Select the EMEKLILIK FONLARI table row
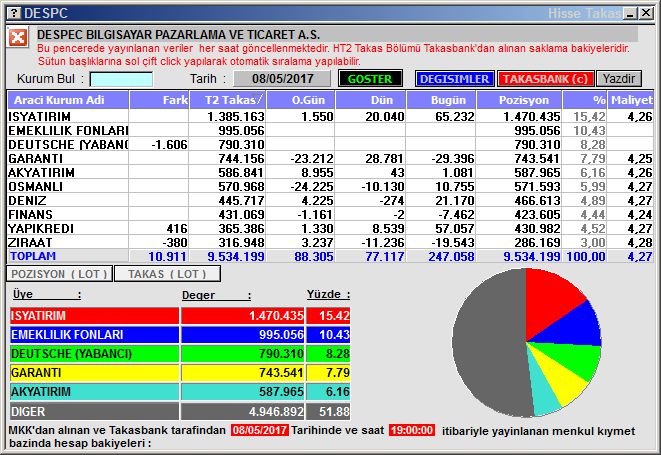Screen dimensions: 661x455 tap(330, 130)
